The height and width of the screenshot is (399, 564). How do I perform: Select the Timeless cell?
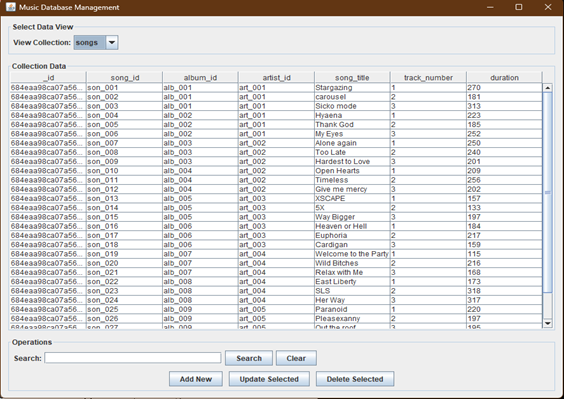(352, 180)
